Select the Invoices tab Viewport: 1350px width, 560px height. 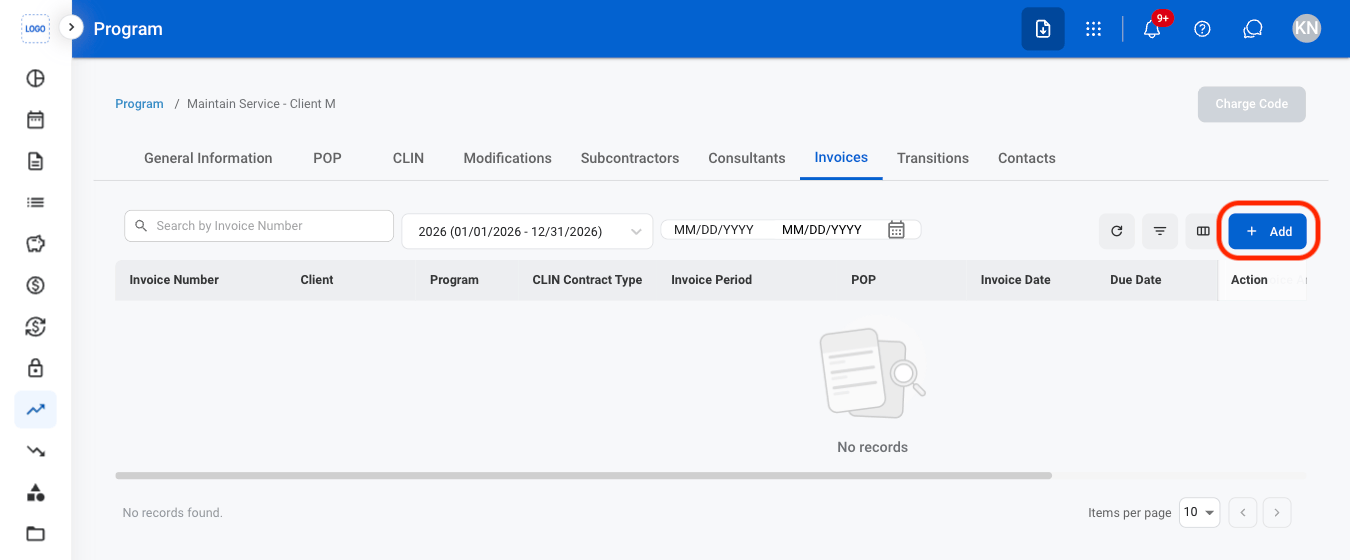[841, 158]
